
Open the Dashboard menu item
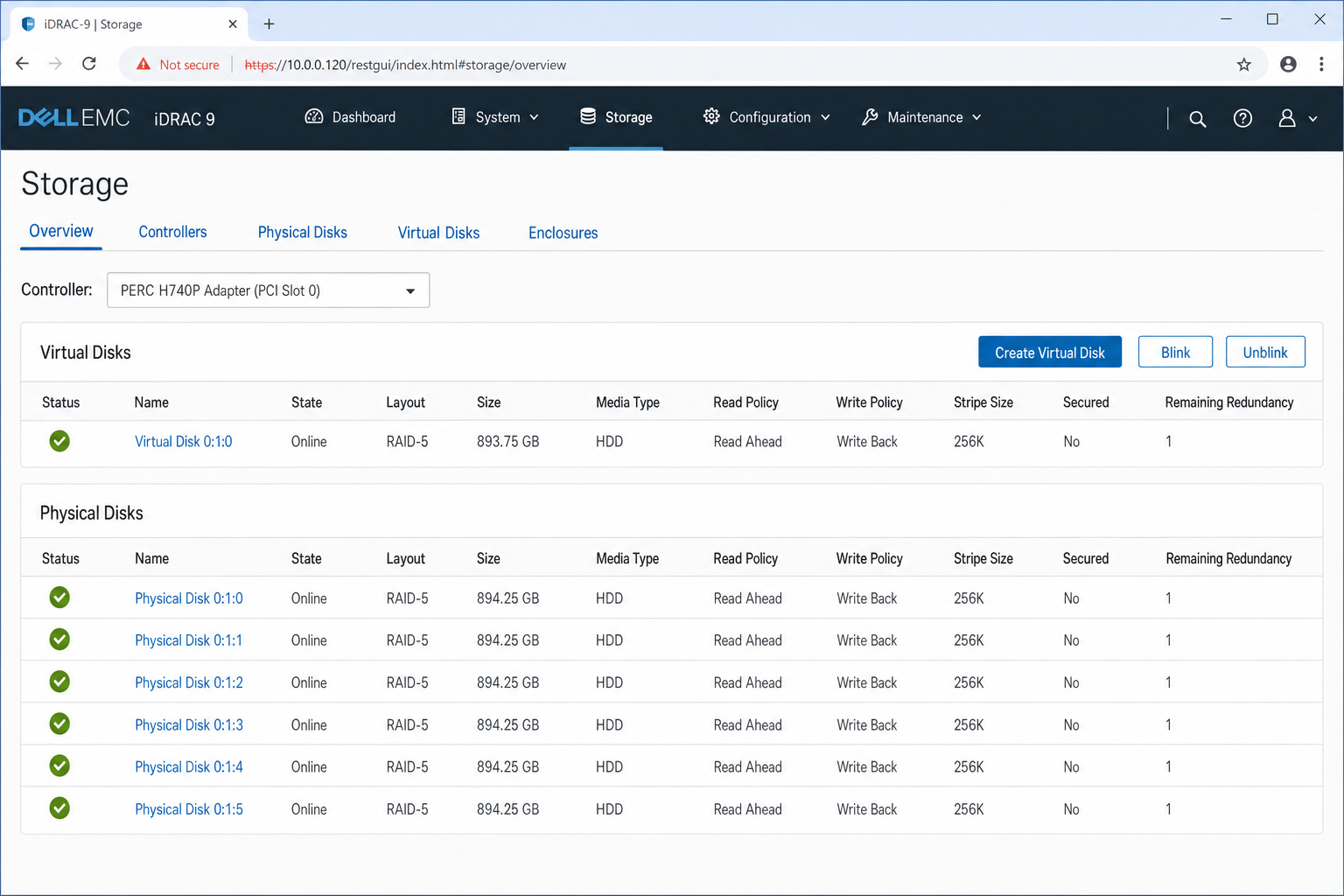[x=350, y=117]
